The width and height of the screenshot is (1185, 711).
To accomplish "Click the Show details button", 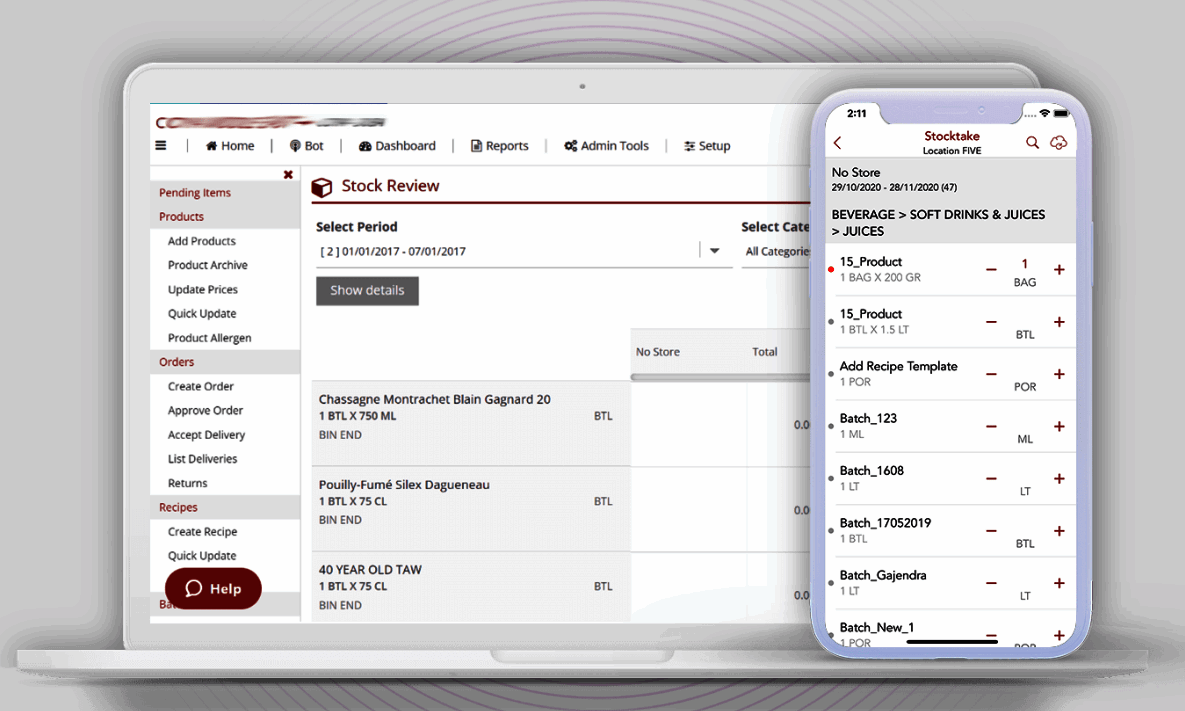I will pyautogui.click(x=367, y=290).
